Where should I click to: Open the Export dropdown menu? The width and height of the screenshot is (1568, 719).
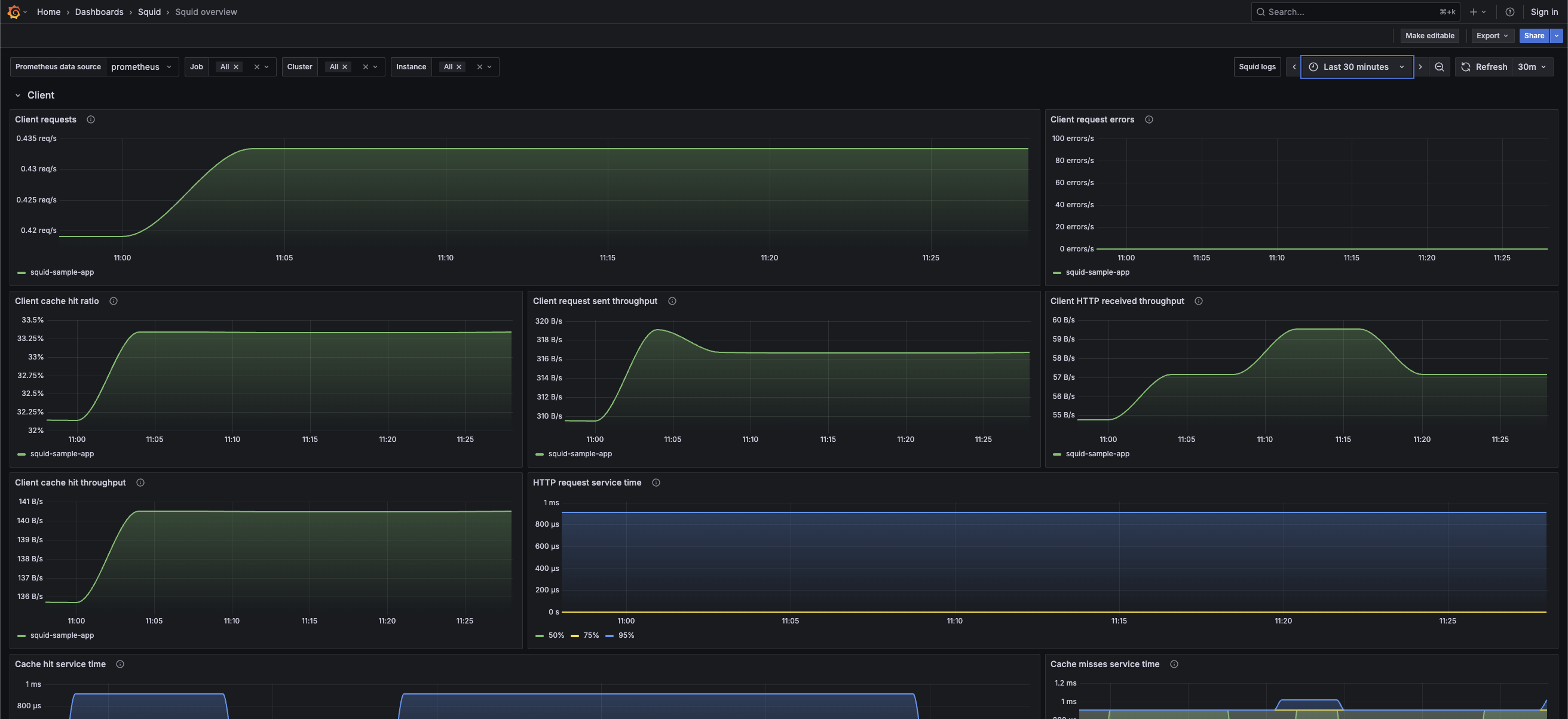click(1492, 36)
